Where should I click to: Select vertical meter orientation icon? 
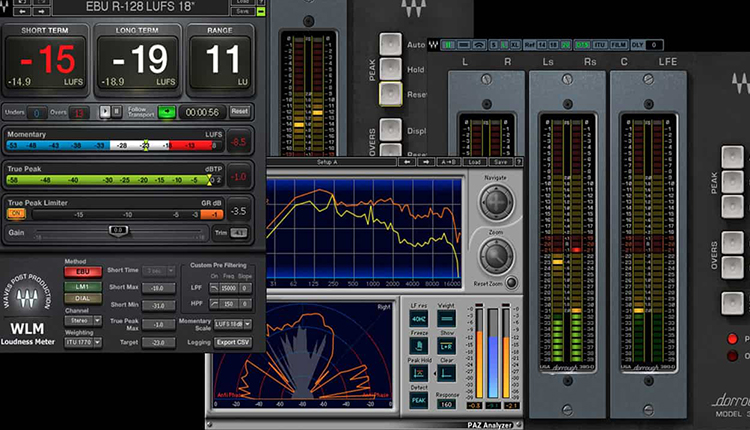tap(448, 45)
